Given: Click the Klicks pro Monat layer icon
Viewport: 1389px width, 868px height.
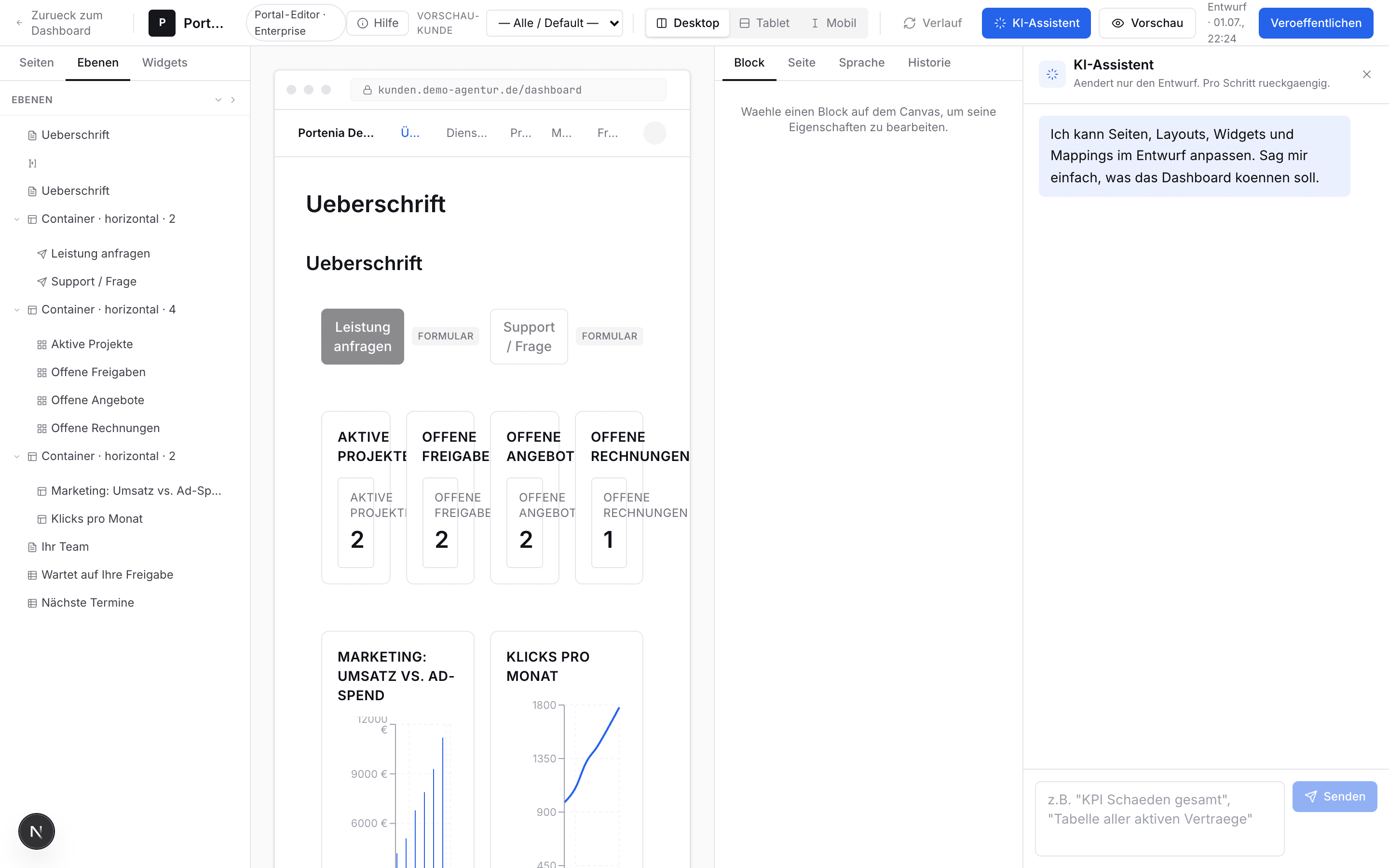Looking at the screenshot, I should coord(42,519).
